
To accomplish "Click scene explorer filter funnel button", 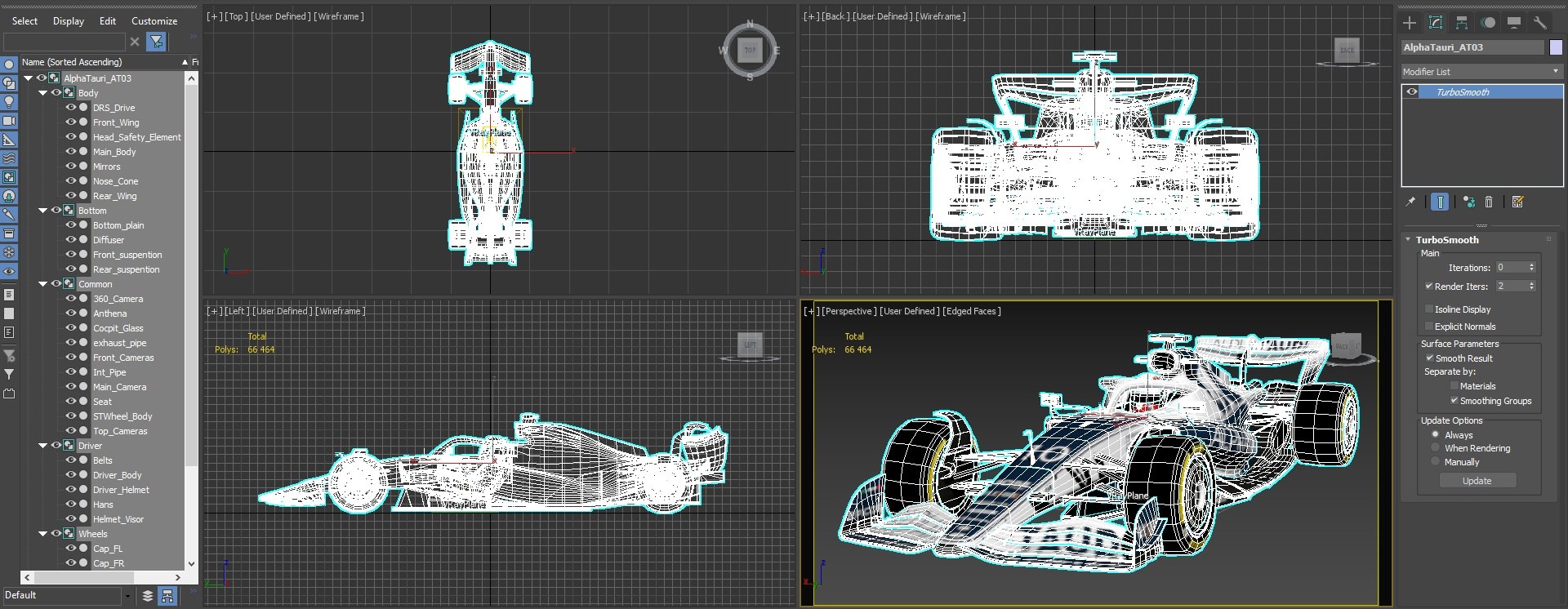I will pos(156,42).
